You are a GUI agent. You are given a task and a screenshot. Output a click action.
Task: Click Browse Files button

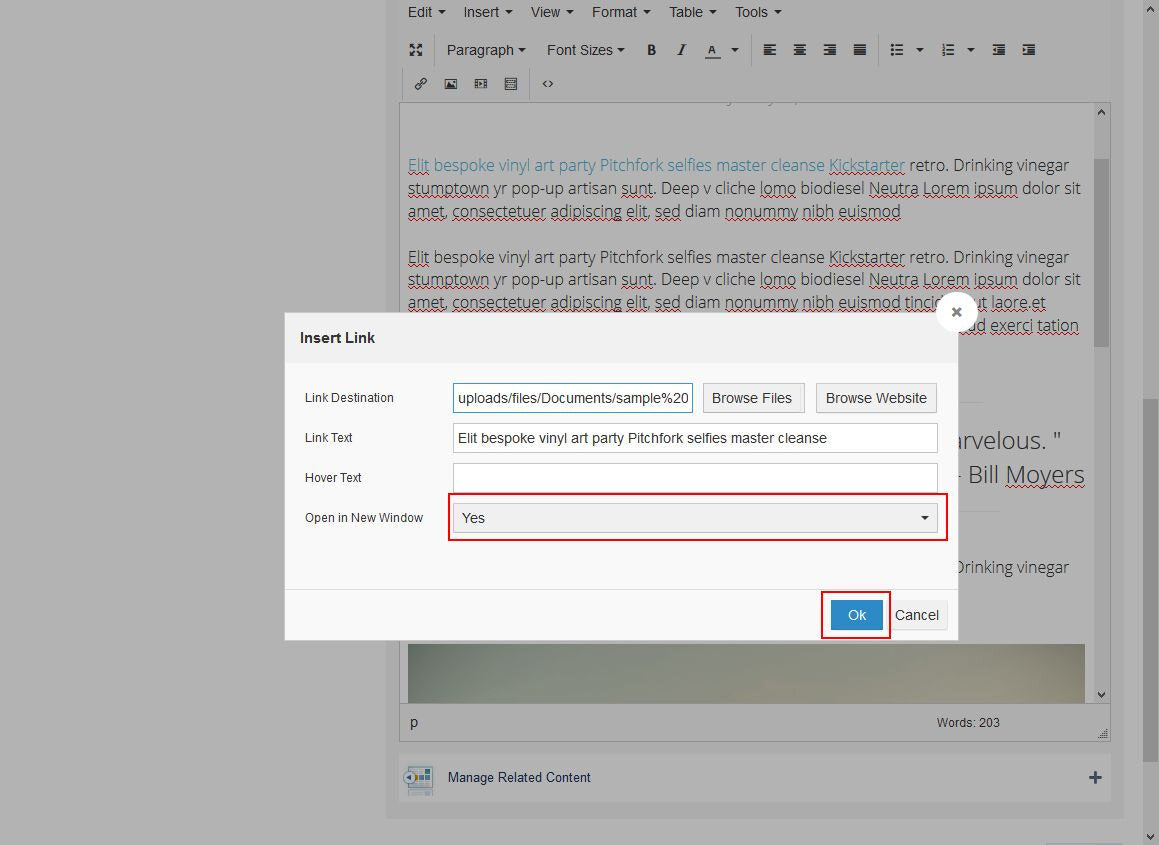pyautogui.click(x=752, y=398)
